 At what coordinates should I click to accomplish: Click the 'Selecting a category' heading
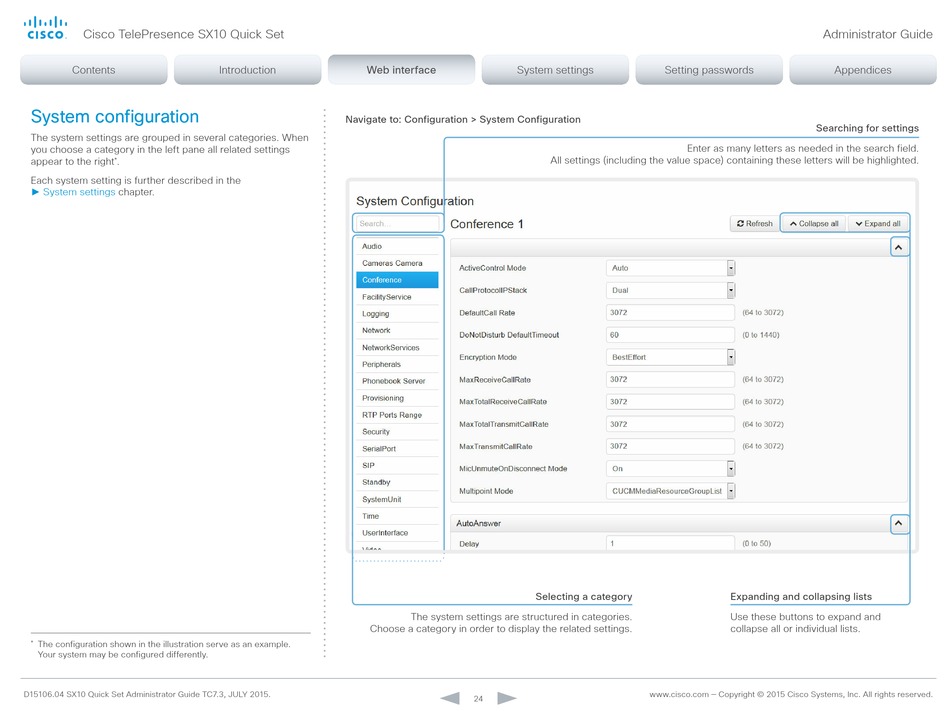click(x=583, y=597)
